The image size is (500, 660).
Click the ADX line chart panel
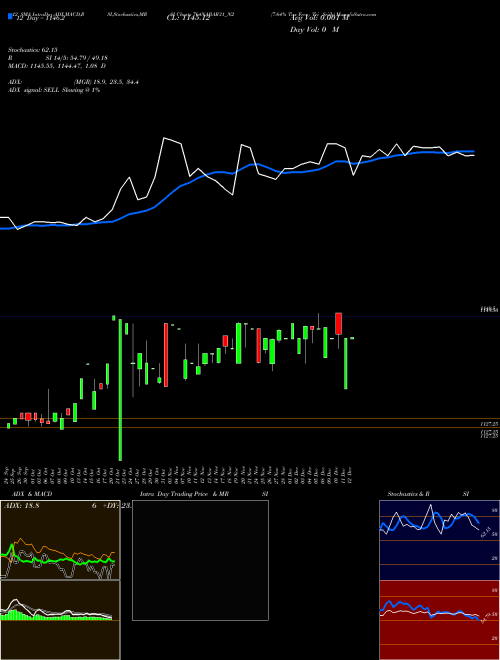pyautogui.click(x=60, y=540)
